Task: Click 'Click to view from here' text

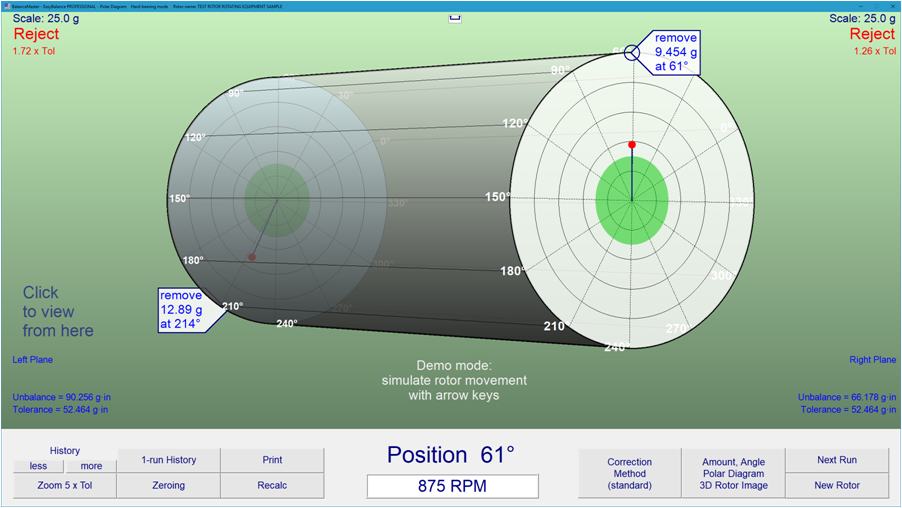Action: (x=58, y=311)
